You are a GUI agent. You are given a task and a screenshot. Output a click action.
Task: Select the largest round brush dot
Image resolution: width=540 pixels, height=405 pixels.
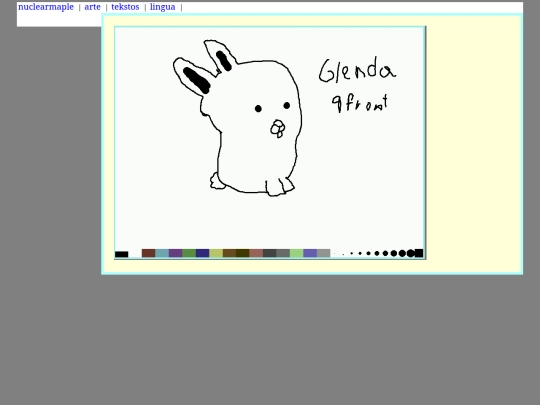411,253
